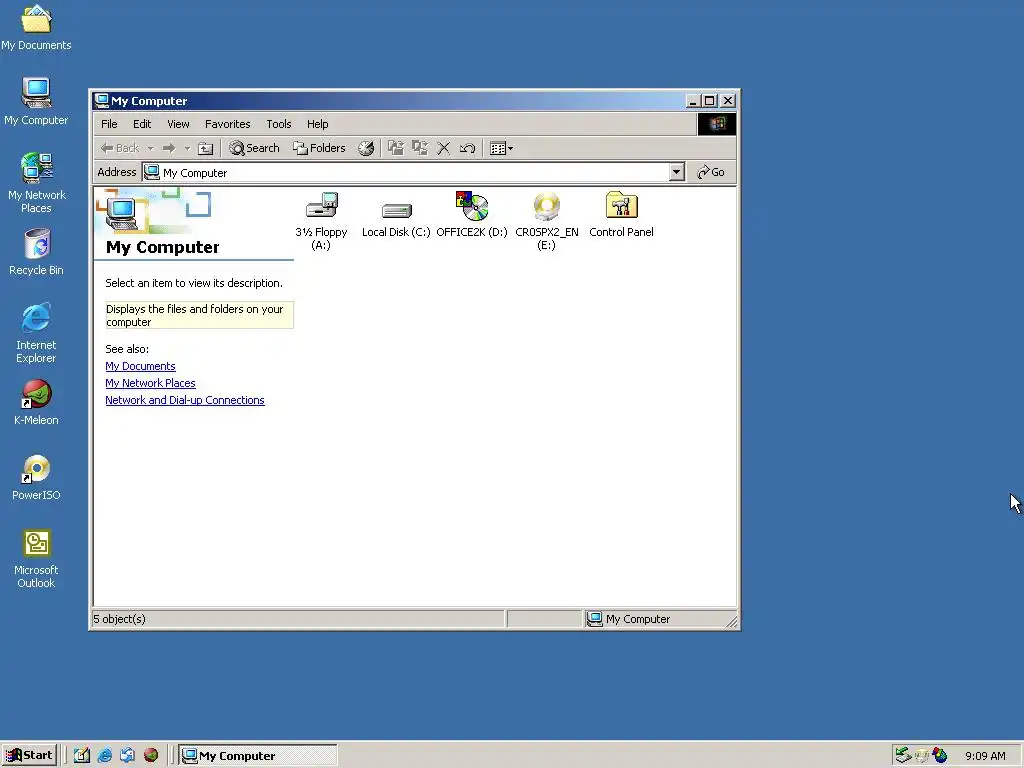Click the Move To toolbar icon

396,148
